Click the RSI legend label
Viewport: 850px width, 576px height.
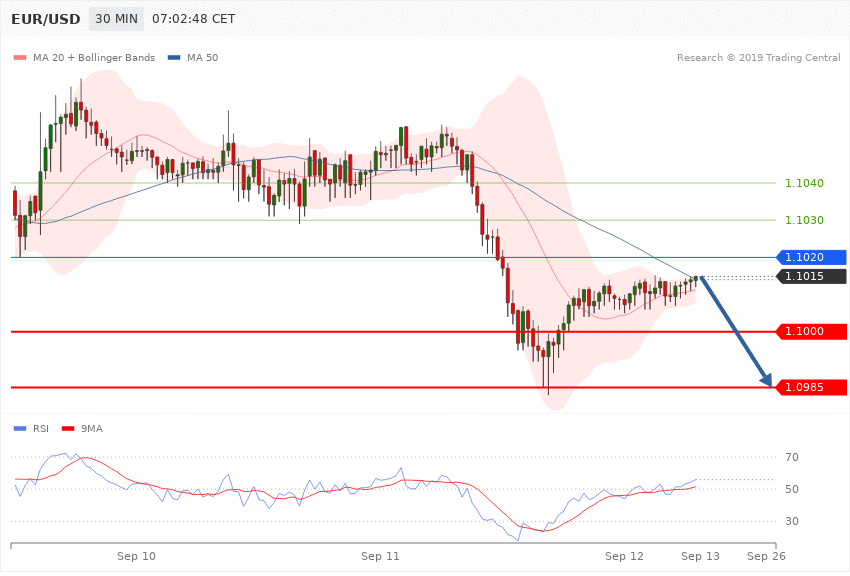pyautogui.click(x=41, y=429)
